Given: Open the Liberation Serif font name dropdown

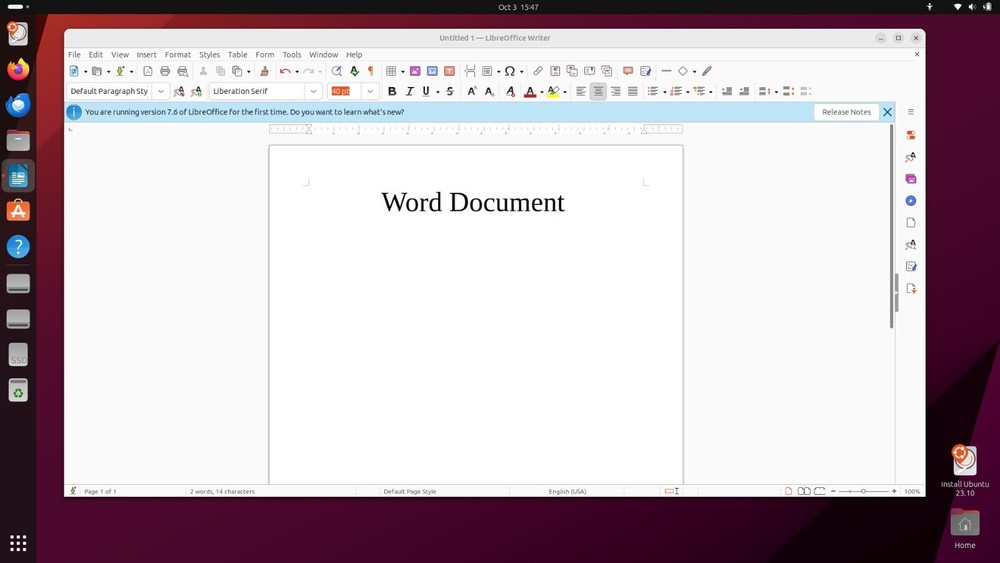Looking at the screenshot, I should click(x=314, y=91).
